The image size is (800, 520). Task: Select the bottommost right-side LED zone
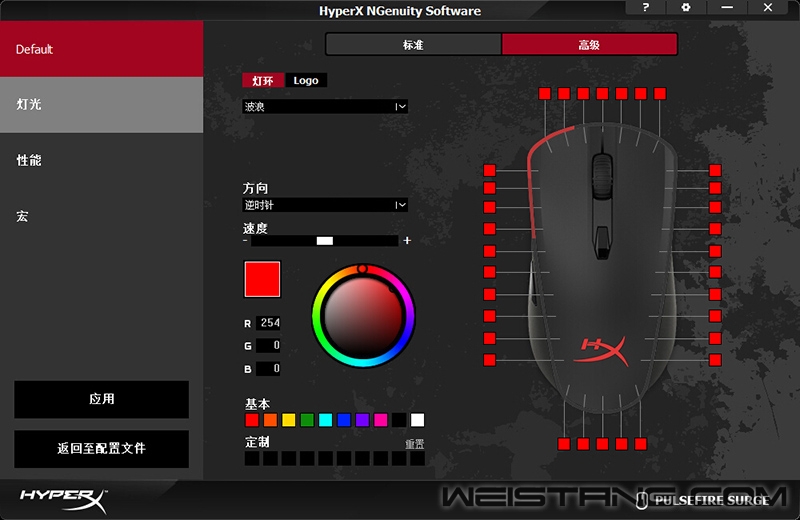[715, 360]
